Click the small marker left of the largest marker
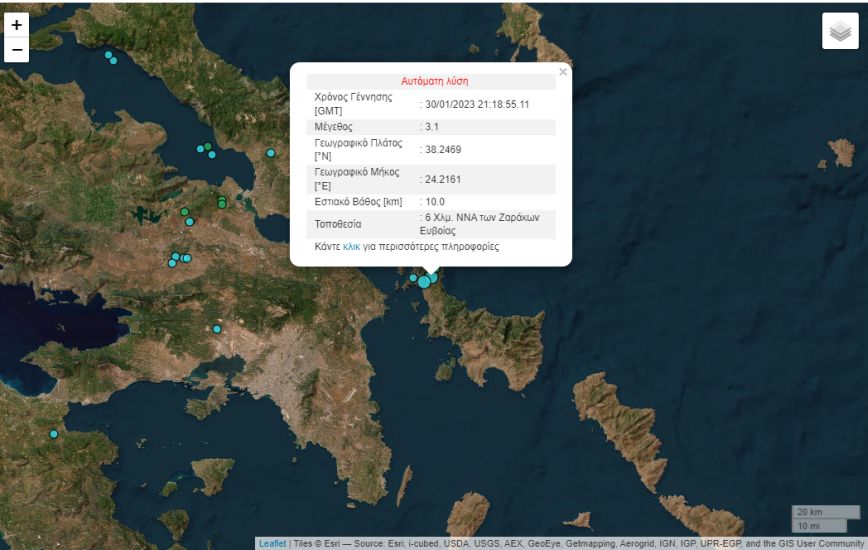This screenshot has height=550, width=868. tap(413, 278)
